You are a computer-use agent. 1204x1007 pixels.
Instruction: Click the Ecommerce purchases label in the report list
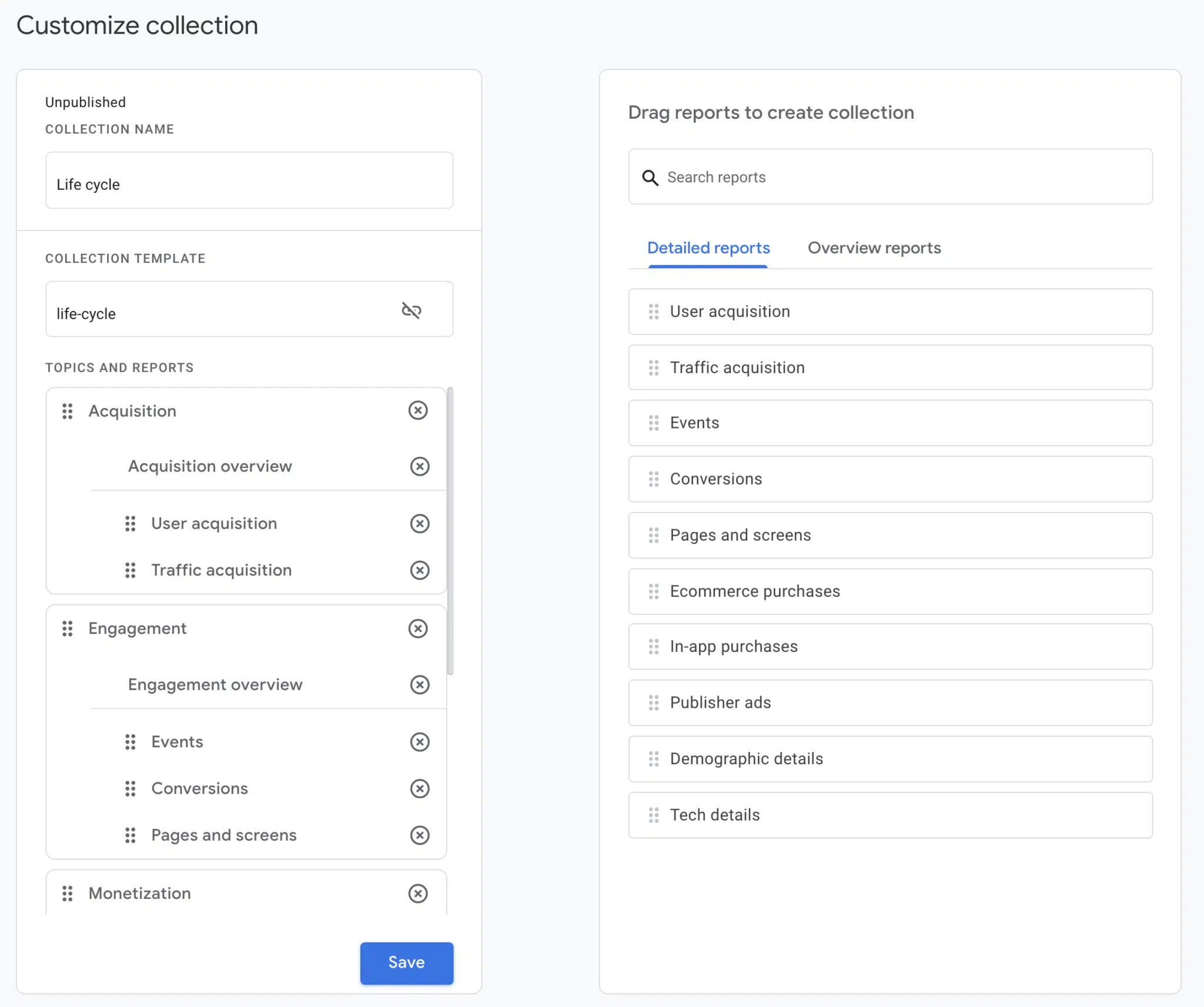tap(755, 591)
